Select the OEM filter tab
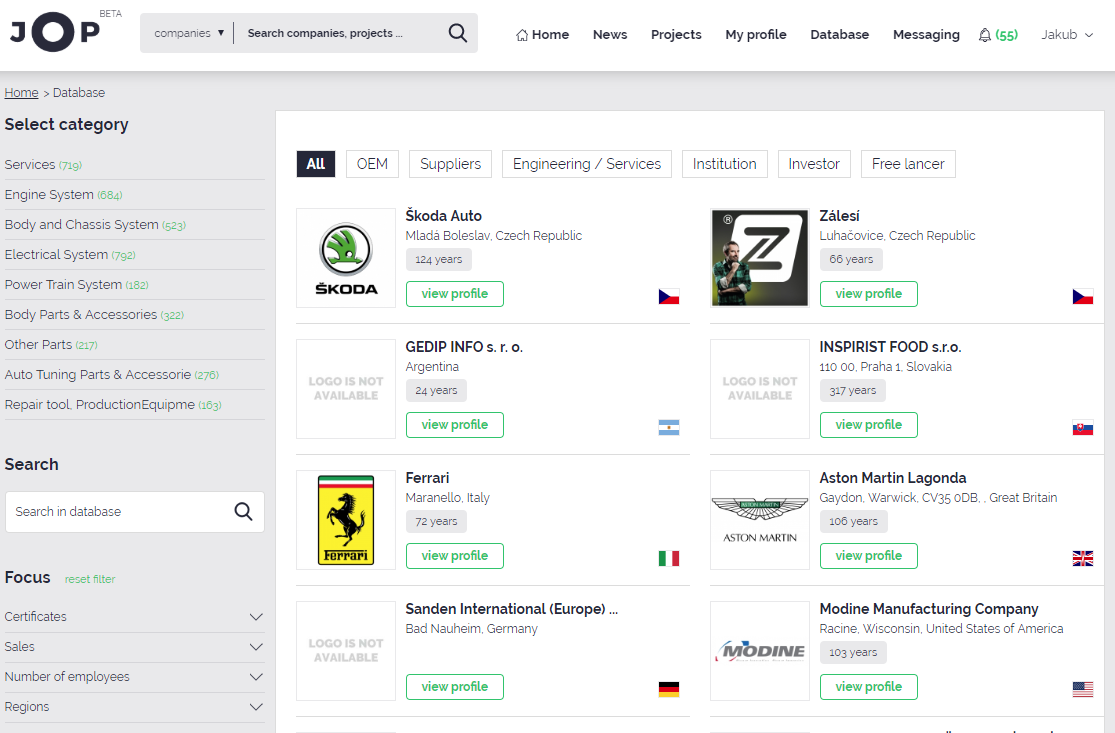The image size is (1115, 733). coord(372,164)
